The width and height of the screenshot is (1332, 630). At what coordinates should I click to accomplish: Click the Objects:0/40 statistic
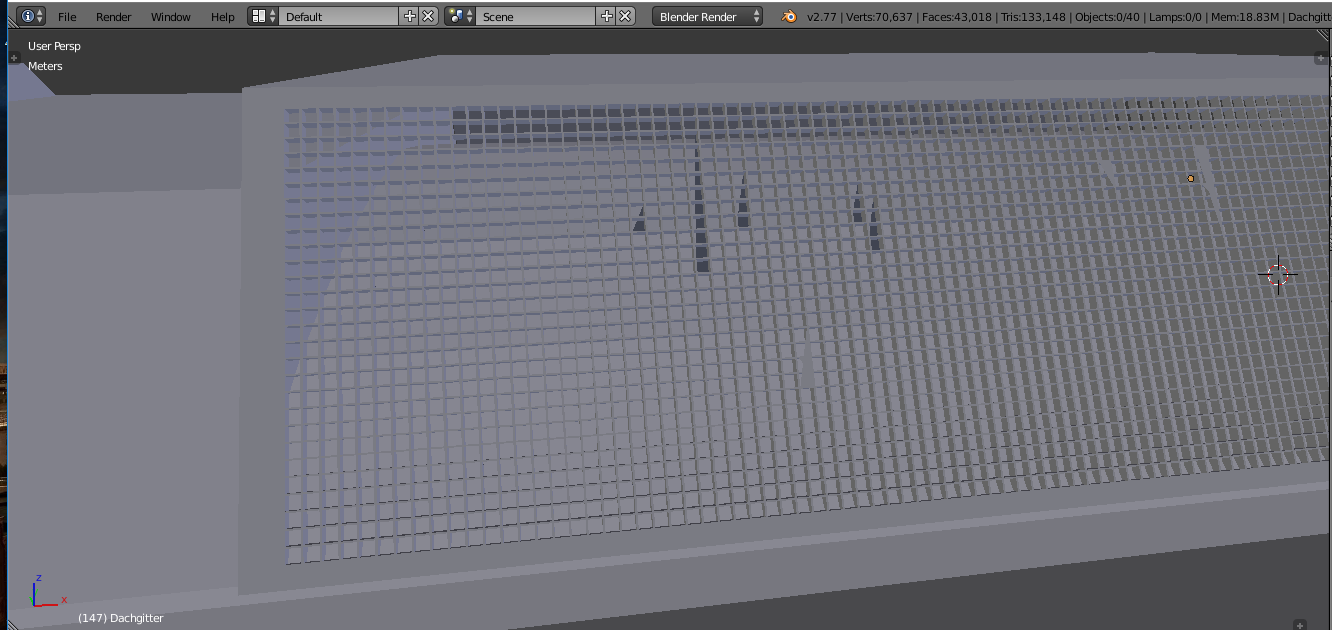coord(1107,17)
